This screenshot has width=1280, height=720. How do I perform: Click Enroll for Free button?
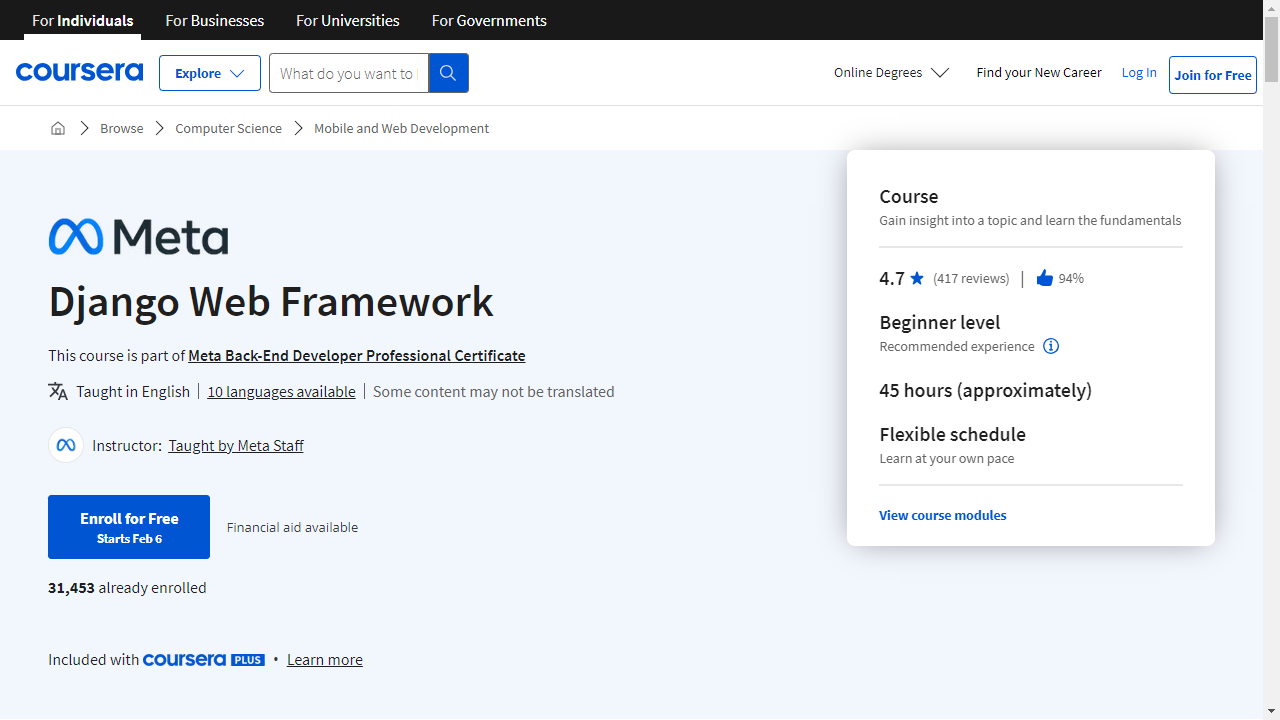tap(129, 527)
